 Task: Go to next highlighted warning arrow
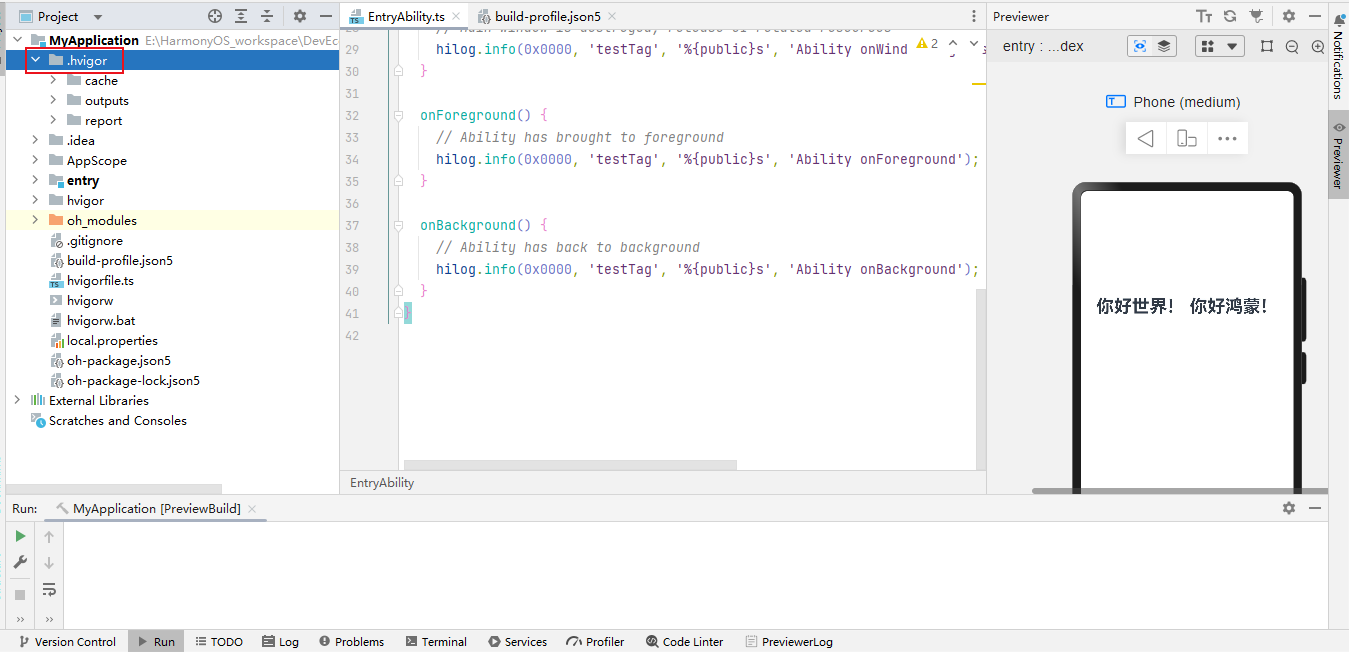pos(974,44)
